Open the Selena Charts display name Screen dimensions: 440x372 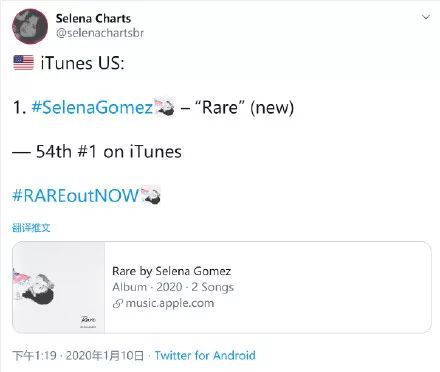tap(93, 18)
